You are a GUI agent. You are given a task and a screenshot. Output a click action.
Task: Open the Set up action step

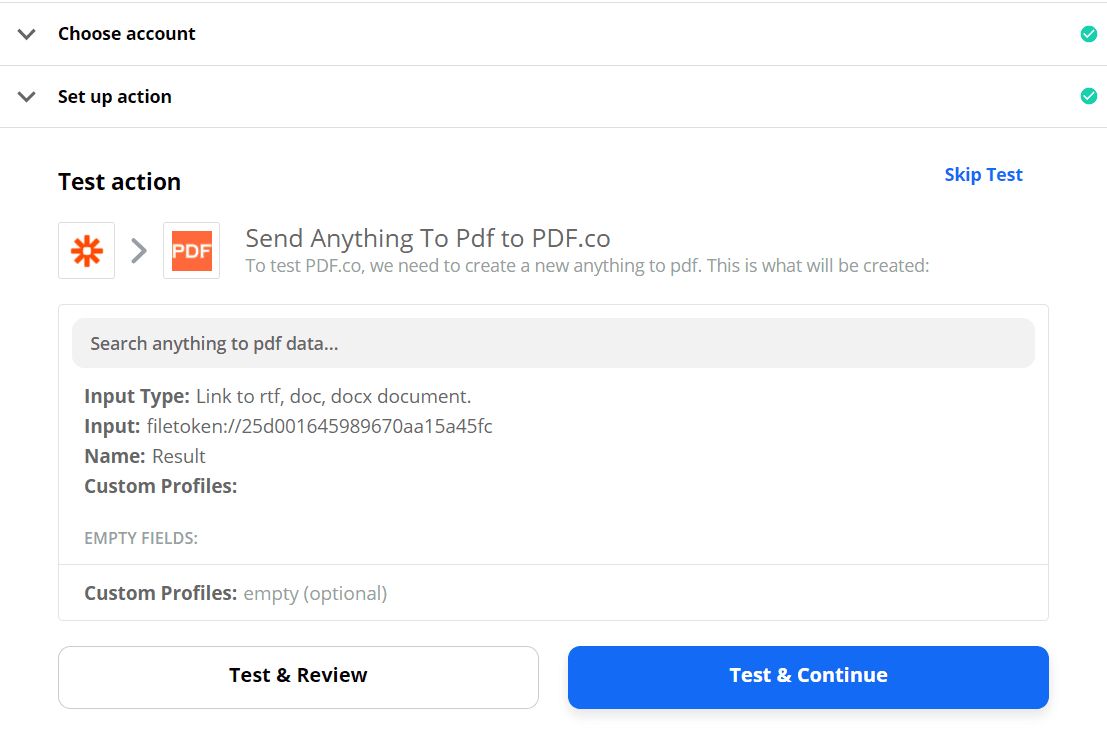point(114,96)
